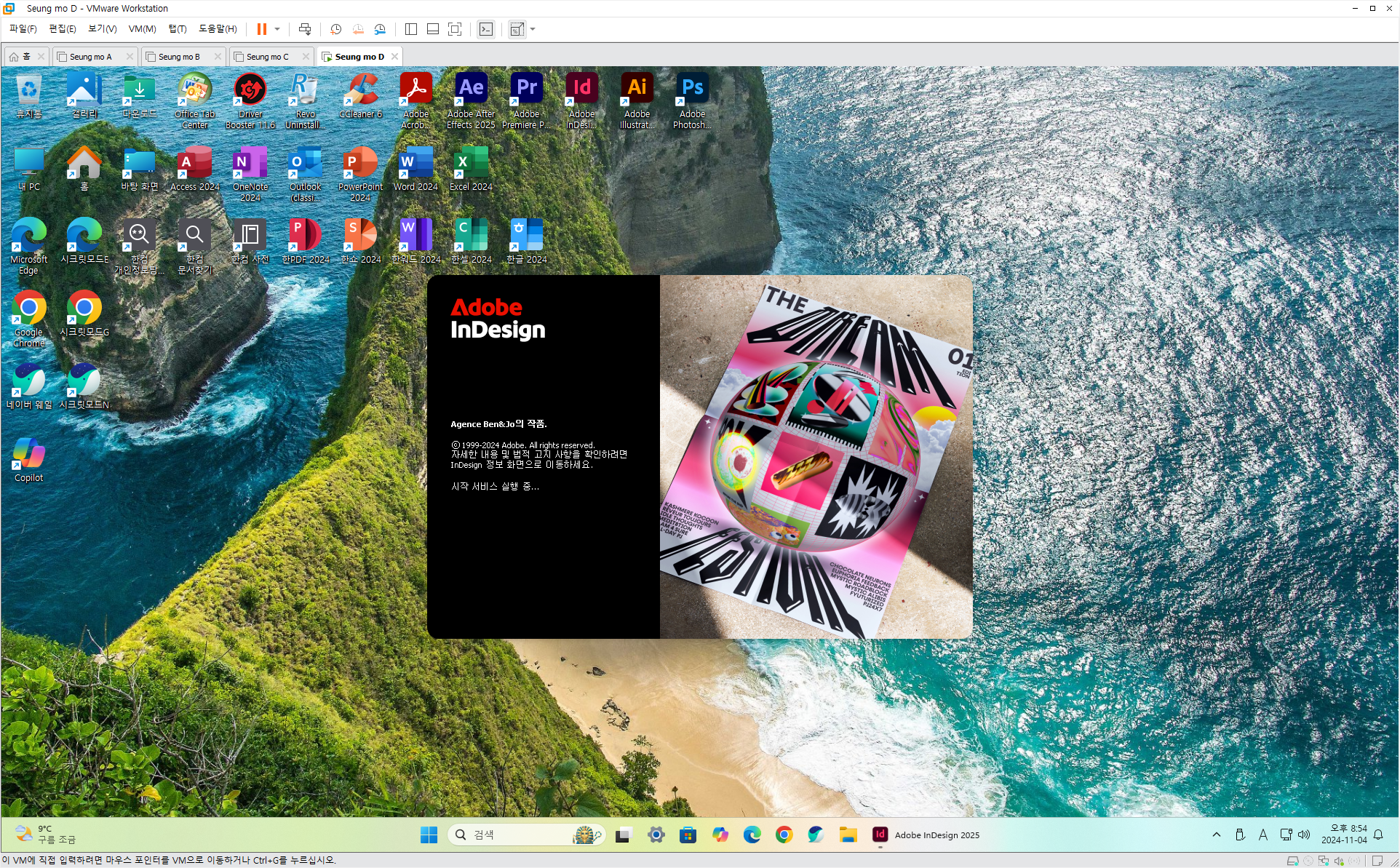Open the power options dropdown arrow
The image size is (1400, 868).
point(277,29)
